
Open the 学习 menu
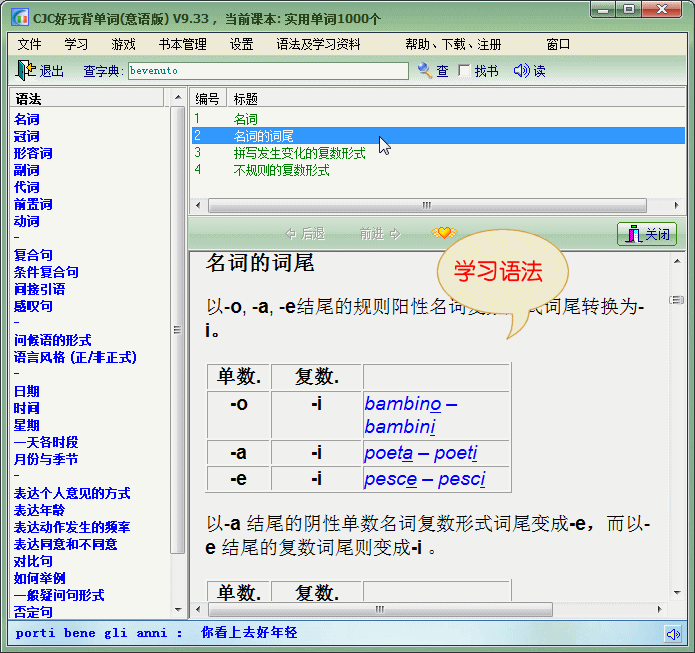76,44
